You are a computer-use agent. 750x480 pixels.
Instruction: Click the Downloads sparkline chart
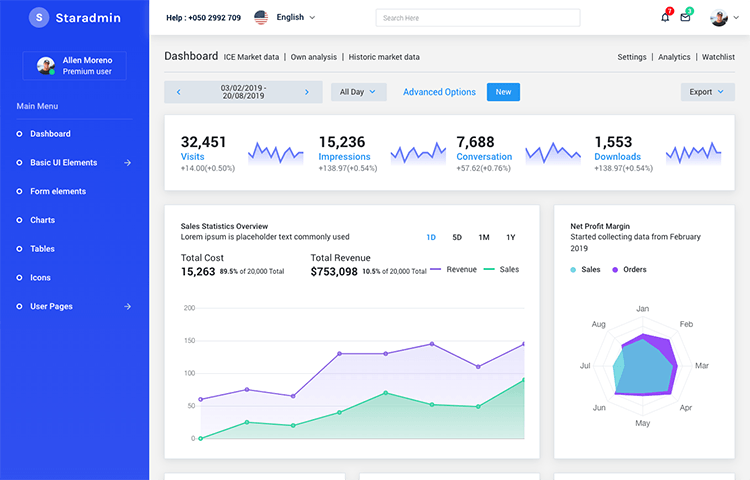[693, 153]
